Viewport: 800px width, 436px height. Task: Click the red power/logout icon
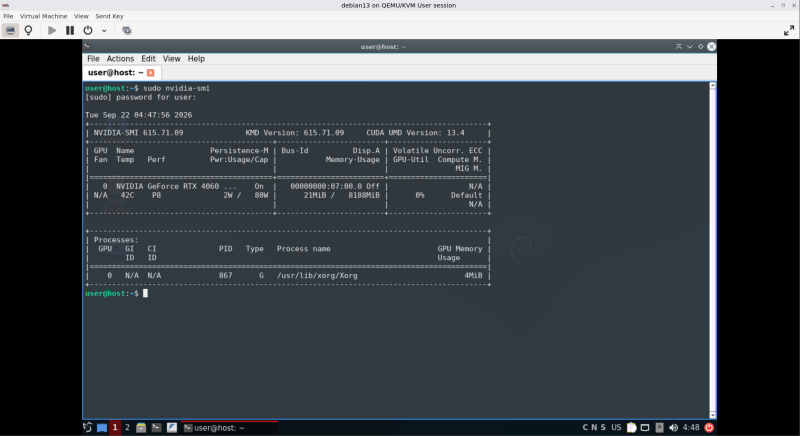[x=709, y=427]
